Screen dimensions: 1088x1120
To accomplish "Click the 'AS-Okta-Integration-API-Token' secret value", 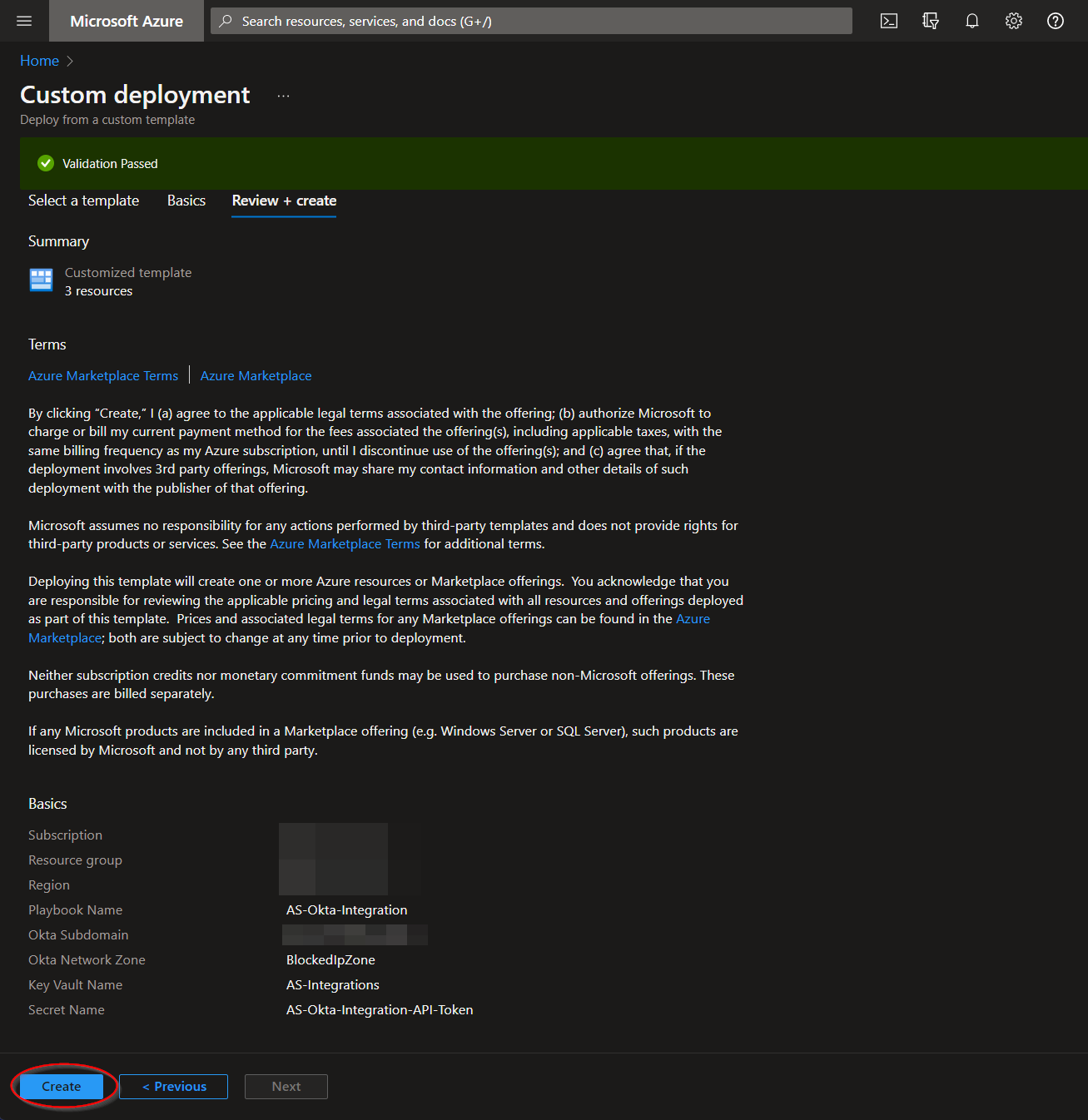I will coord(380,1010).
